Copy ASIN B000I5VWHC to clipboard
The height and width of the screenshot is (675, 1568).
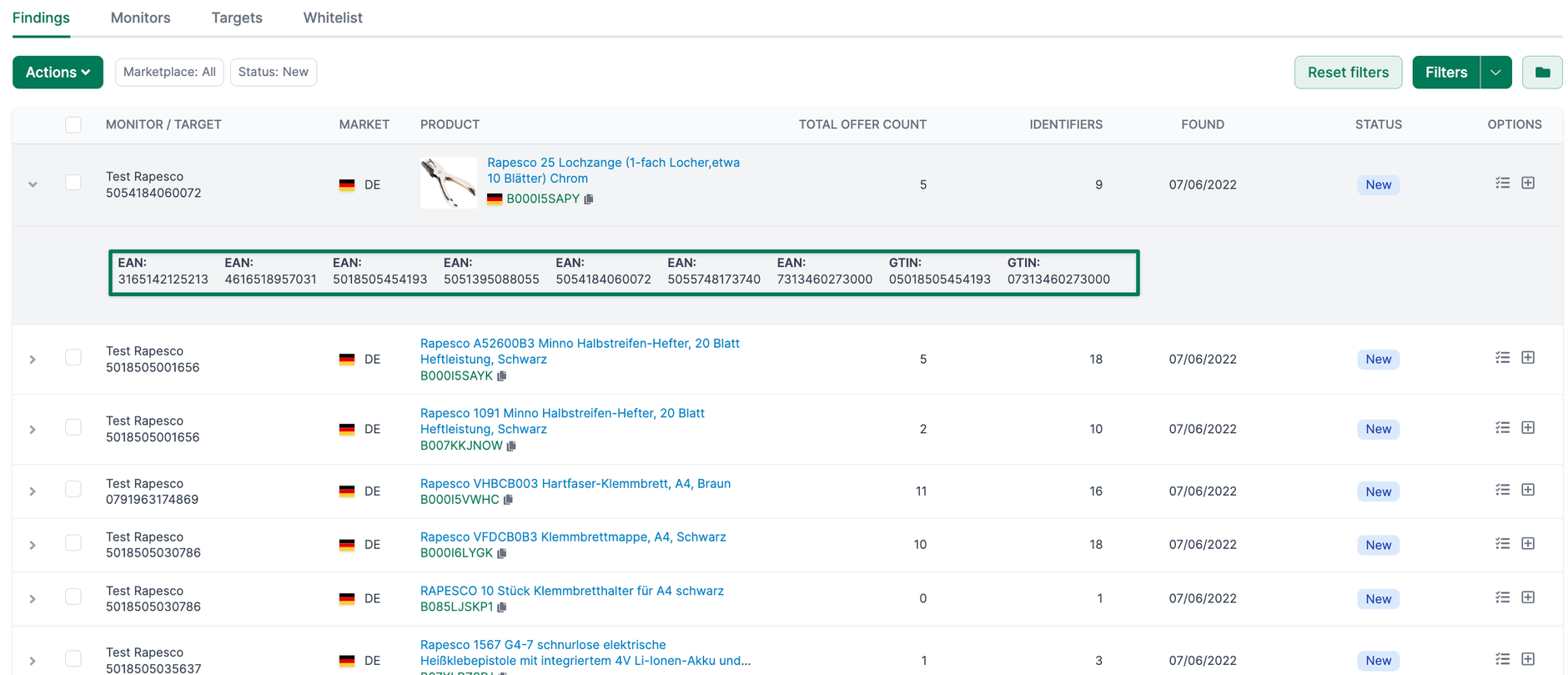pyautogui.click(x=508, y=500)
